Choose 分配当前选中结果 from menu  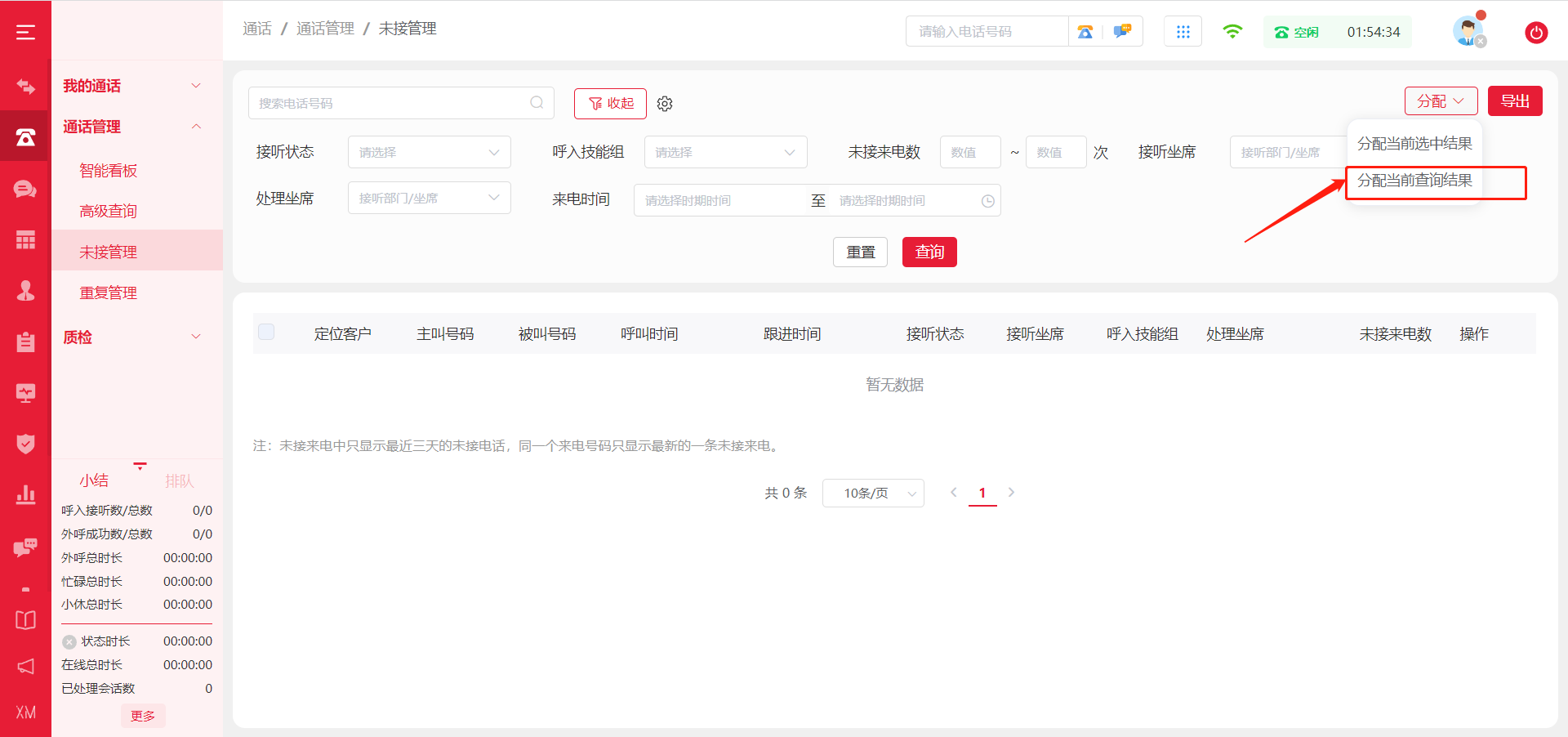(1414, 144)
